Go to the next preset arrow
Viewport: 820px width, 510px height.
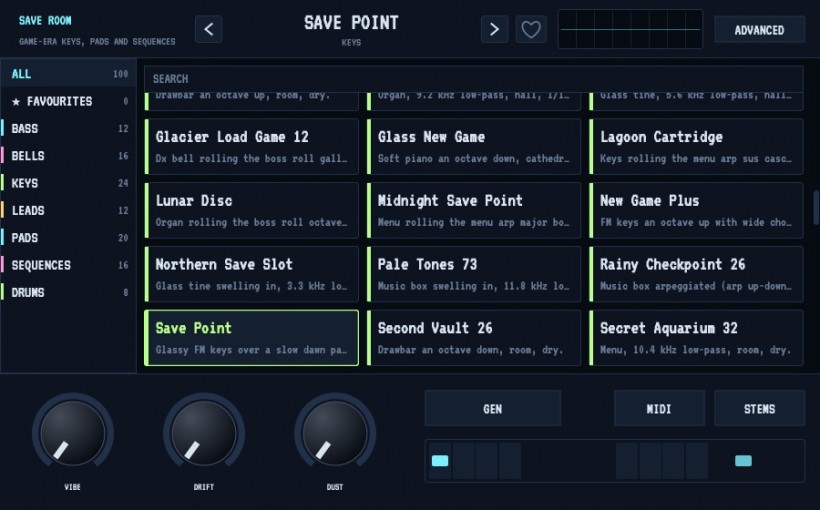tap(494, 29)
